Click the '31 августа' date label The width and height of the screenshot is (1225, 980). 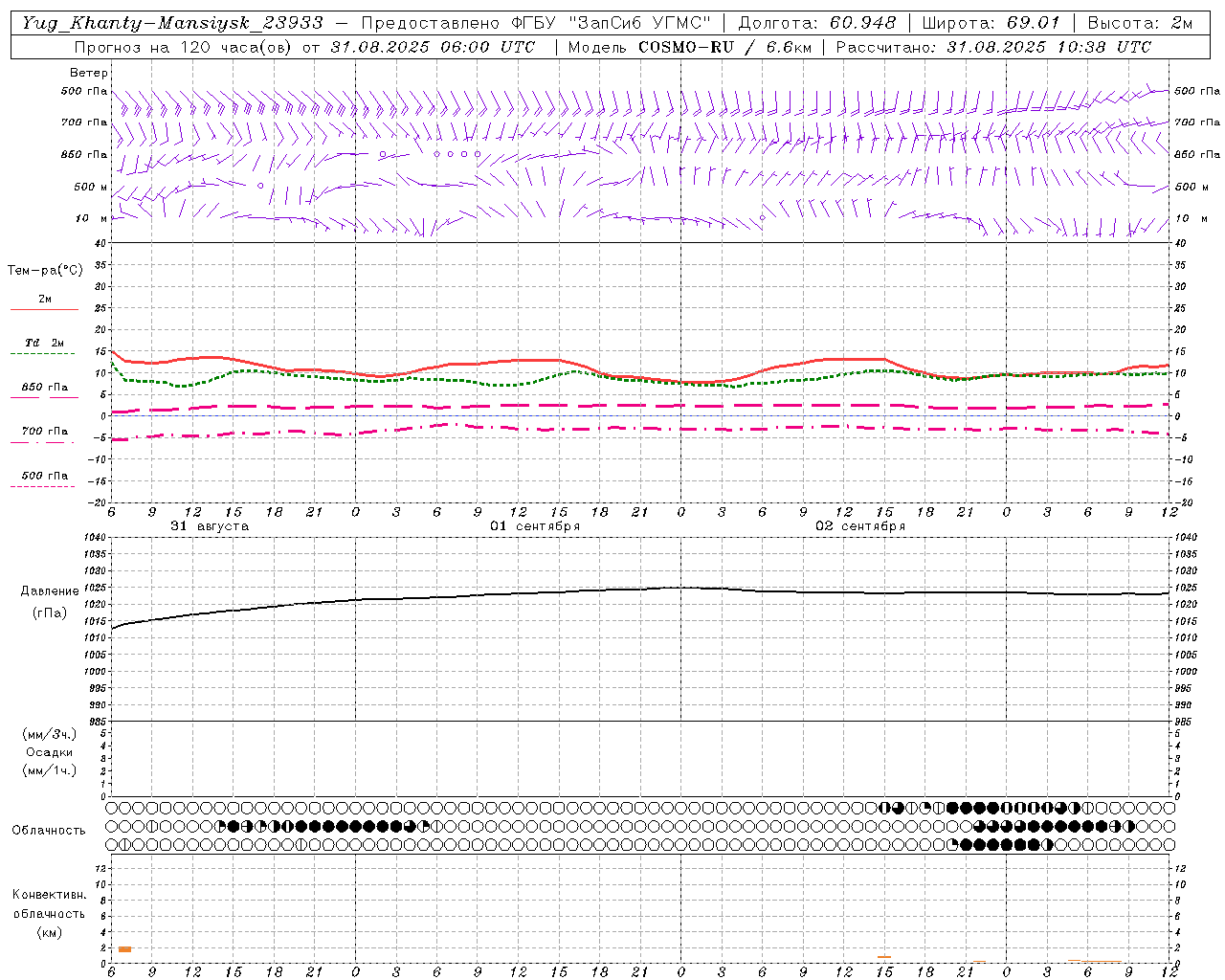point(210,526)
